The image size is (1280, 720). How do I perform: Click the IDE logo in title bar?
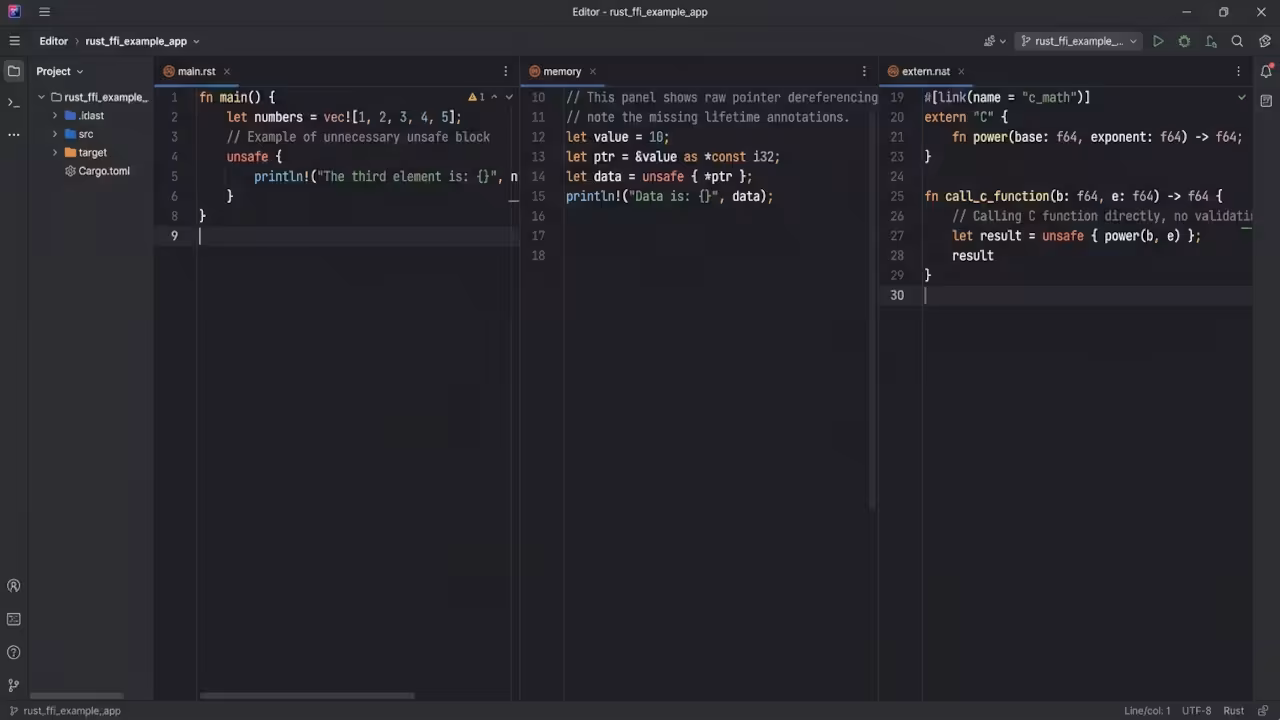pyautogui.click(x=14, y=12)
